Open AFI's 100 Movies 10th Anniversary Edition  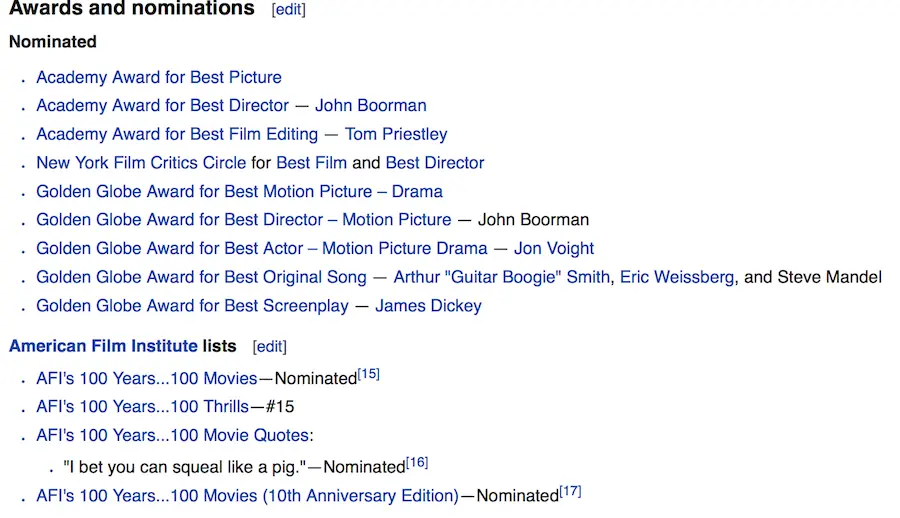(247, 495)
